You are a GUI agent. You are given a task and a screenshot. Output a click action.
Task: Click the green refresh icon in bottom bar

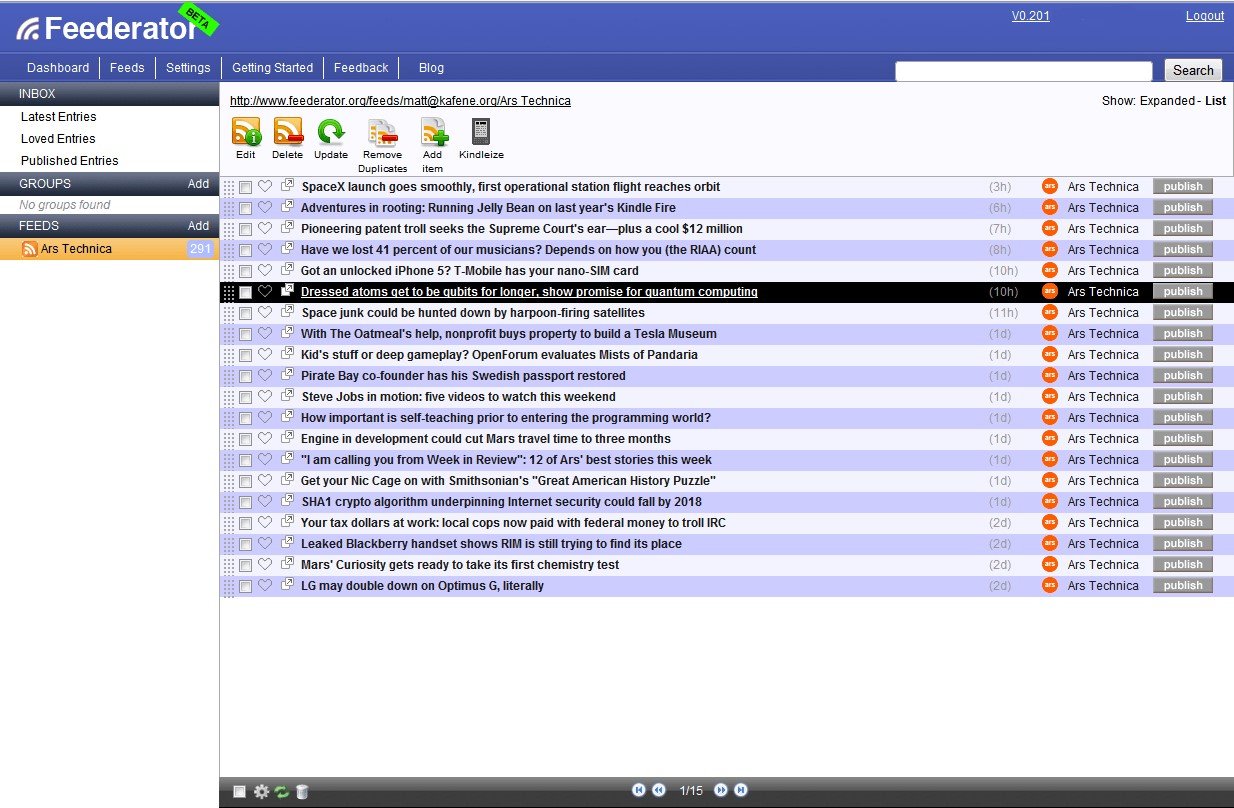(x=282, y=791)
